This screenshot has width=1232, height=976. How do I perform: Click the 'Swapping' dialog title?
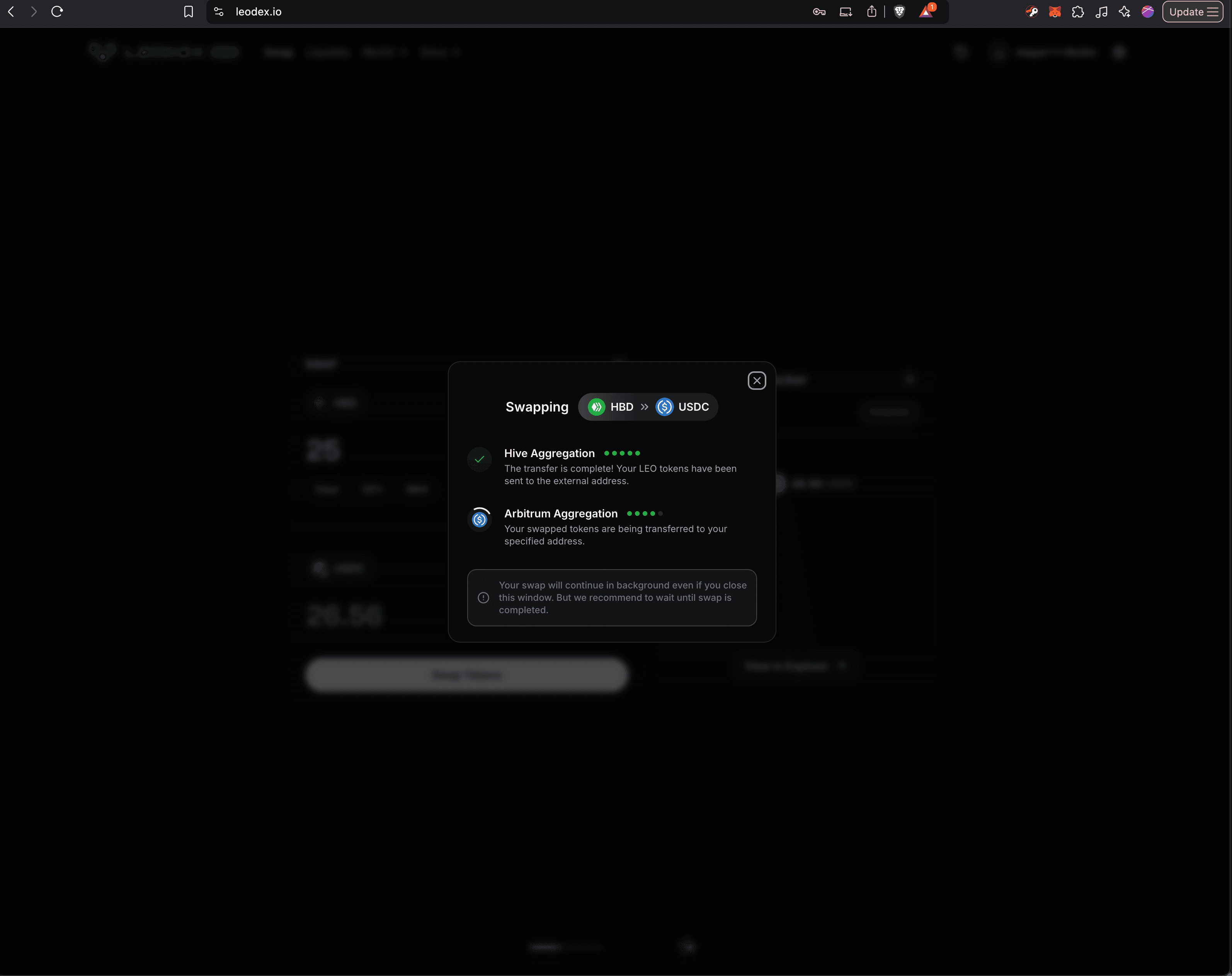tap(536, 407)
